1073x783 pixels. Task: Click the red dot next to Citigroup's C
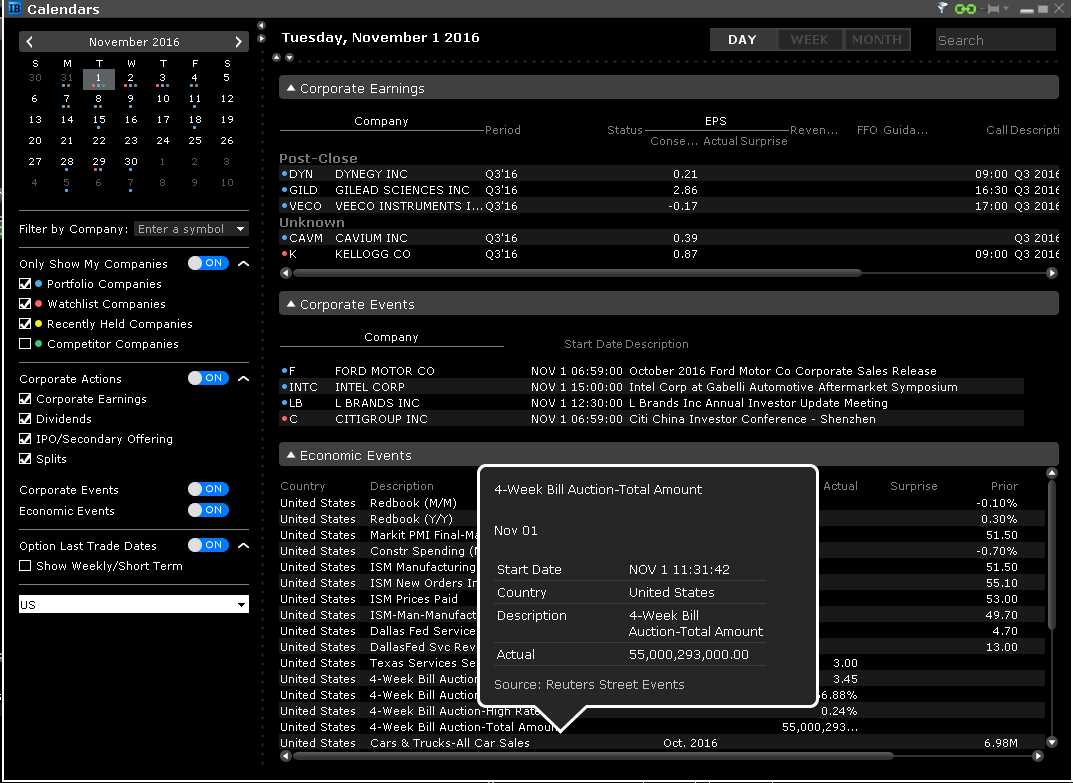point(285,419)
